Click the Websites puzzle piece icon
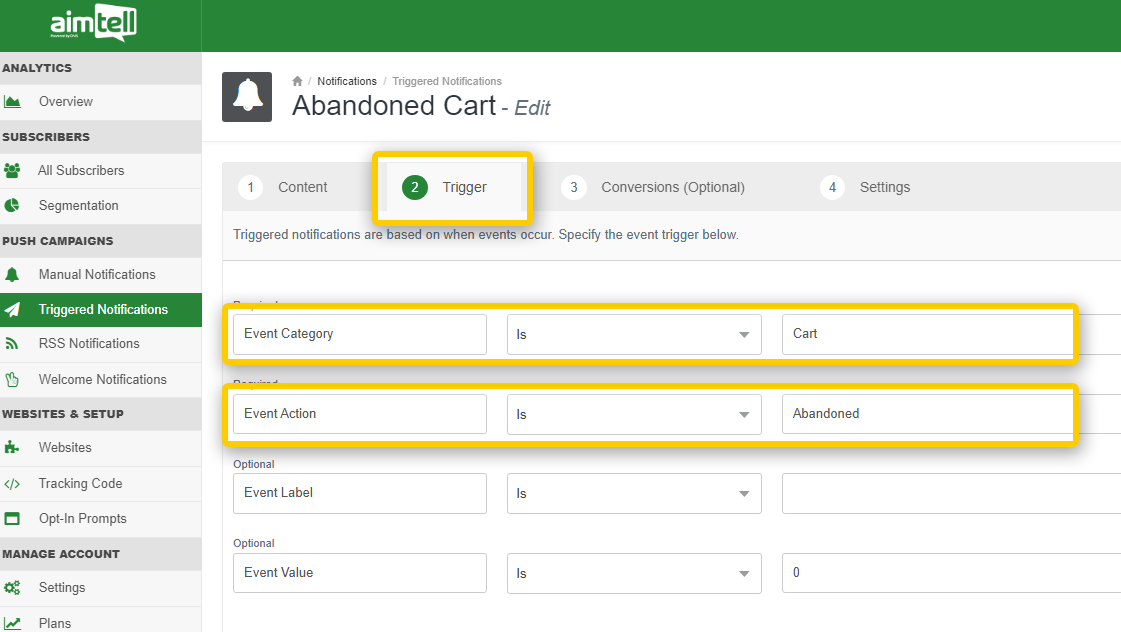This screenshot has height=632, width=1121. 12,448
